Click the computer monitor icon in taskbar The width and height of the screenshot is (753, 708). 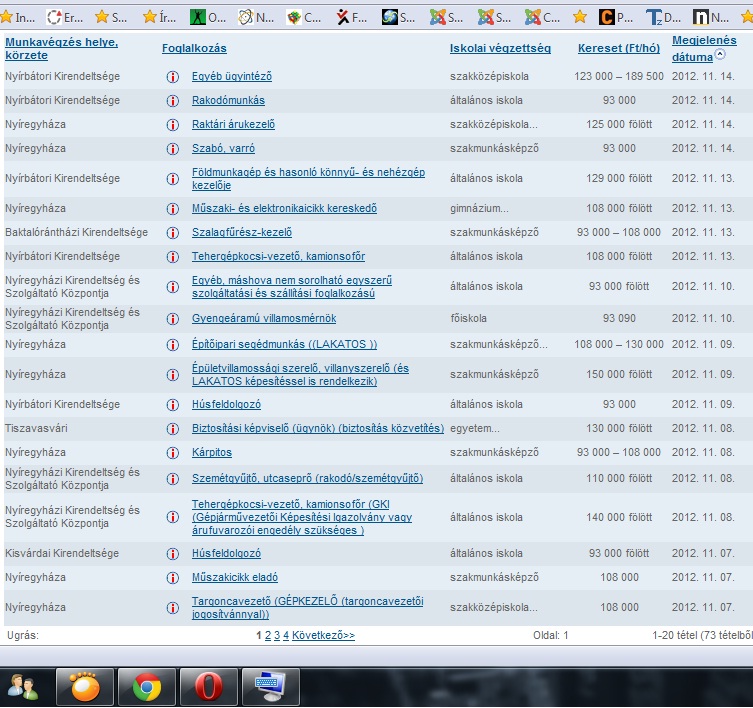[x=270, y=687]
